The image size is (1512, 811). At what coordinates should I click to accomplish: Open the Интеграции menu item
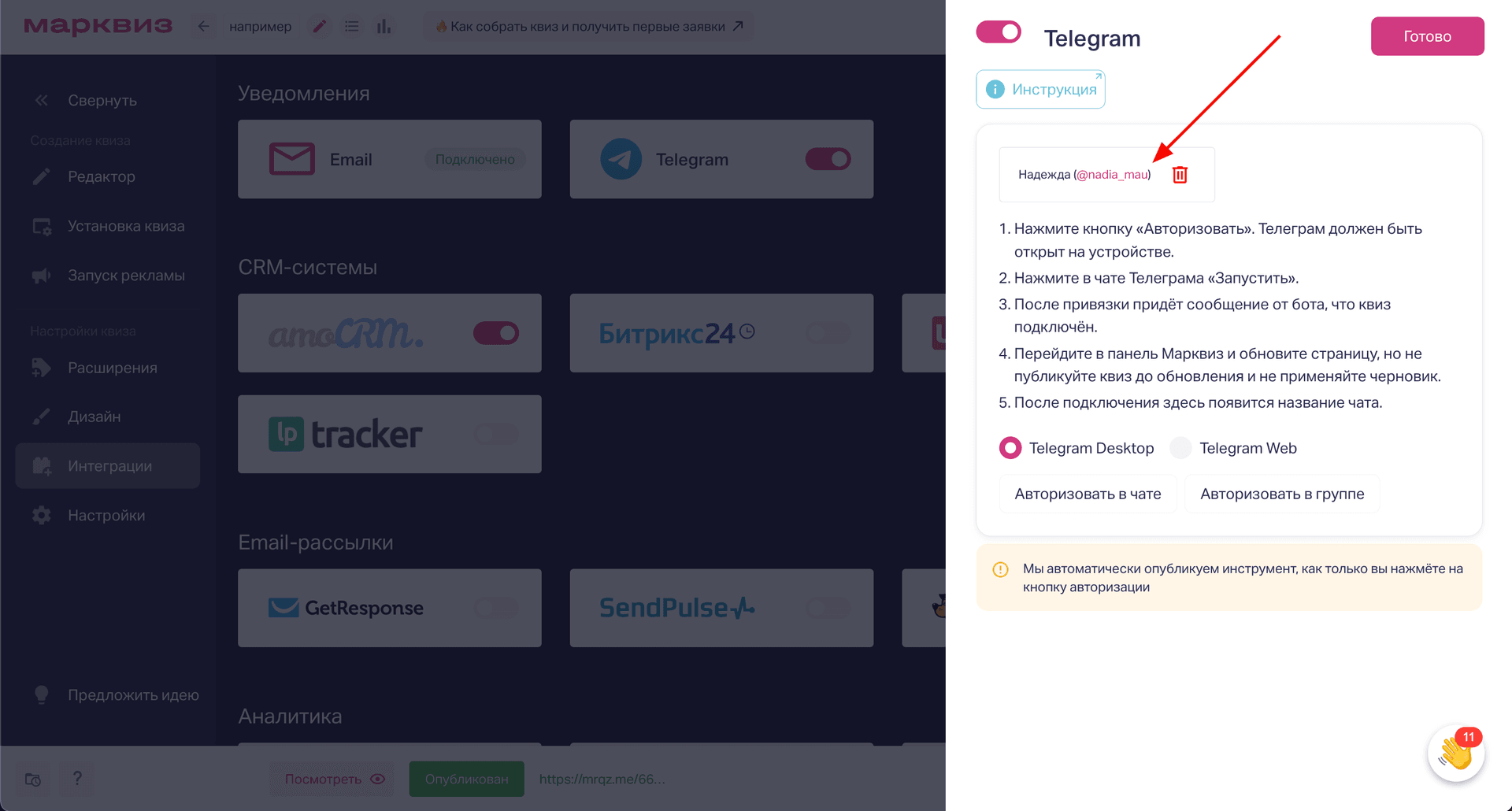click(x=108, y=466)
